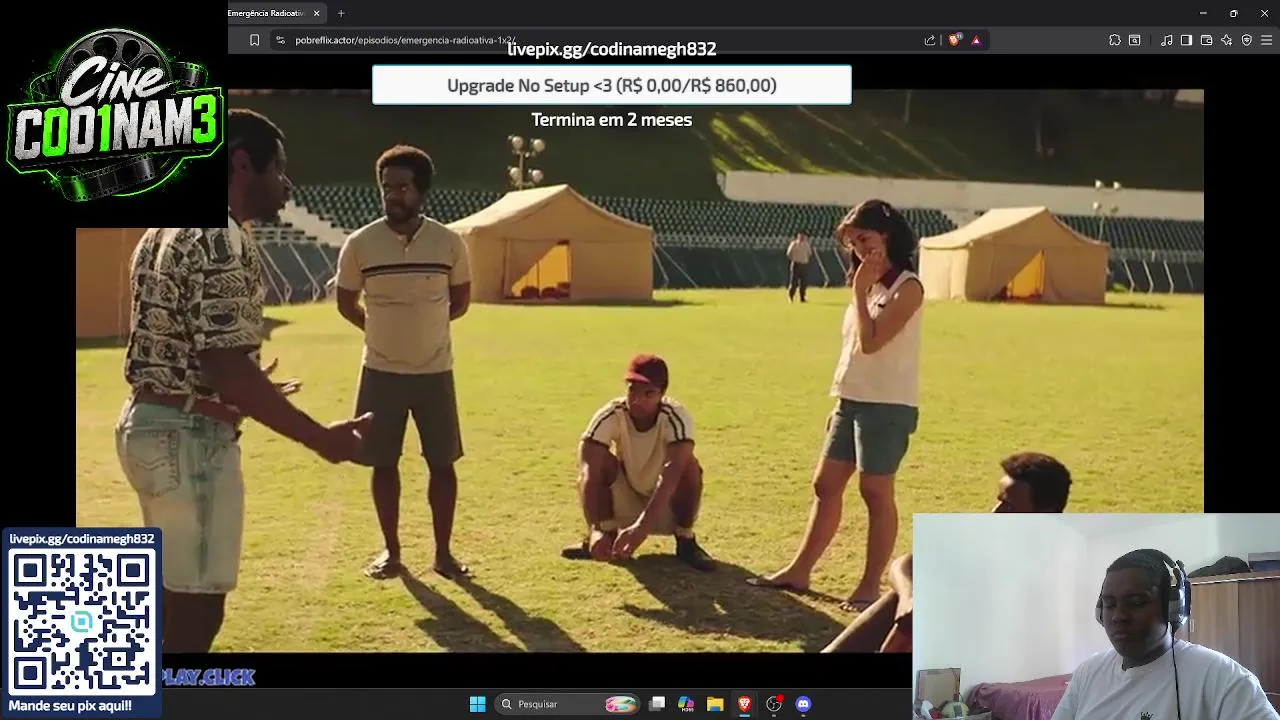The width and height of the screenshot is (1280, 720).
Task: Open Microsoft 365 Copilot taskbar icon
Action: point(686,704)
